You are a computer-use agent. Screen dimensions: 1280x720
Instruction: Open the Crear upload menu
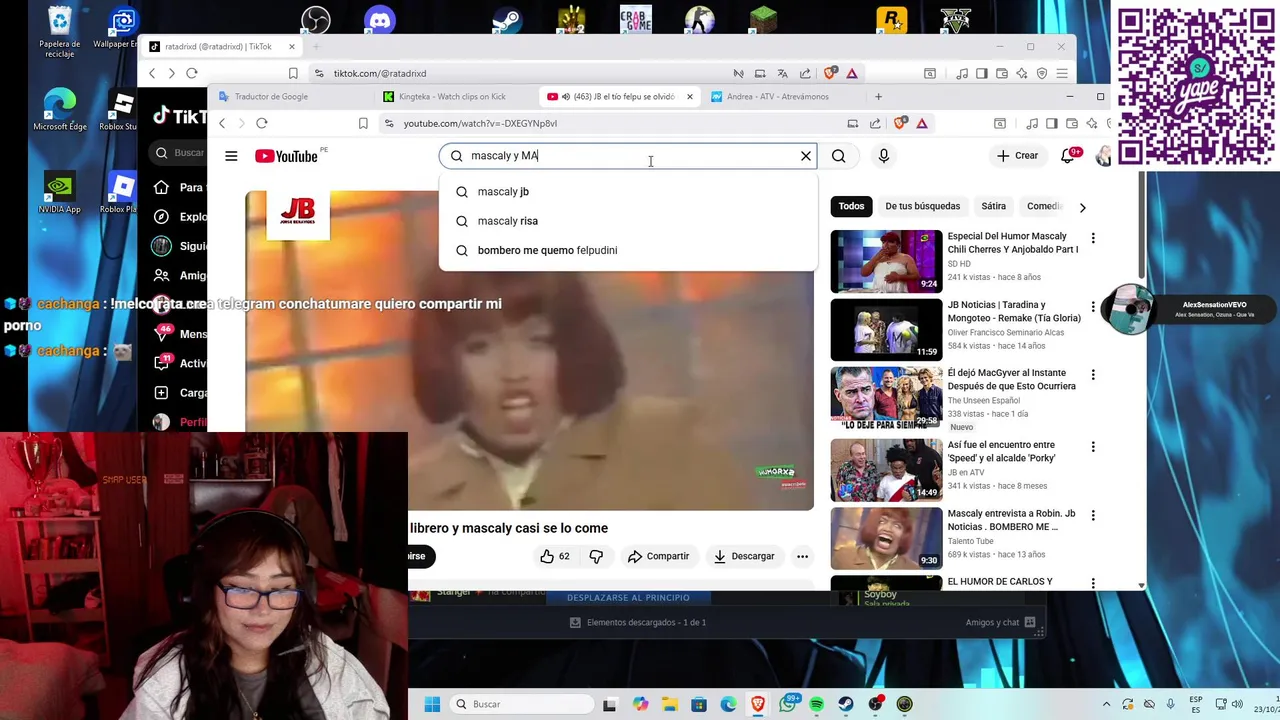click(x=1017, y=156)
